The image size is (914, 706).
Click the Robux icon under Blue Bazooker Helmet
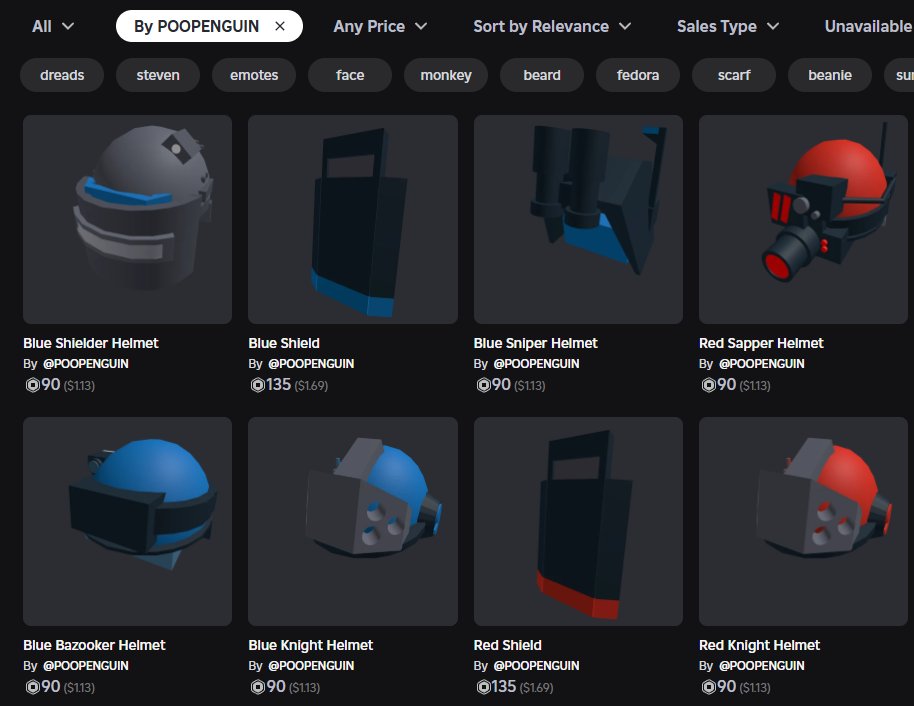[x=33, y=687]
